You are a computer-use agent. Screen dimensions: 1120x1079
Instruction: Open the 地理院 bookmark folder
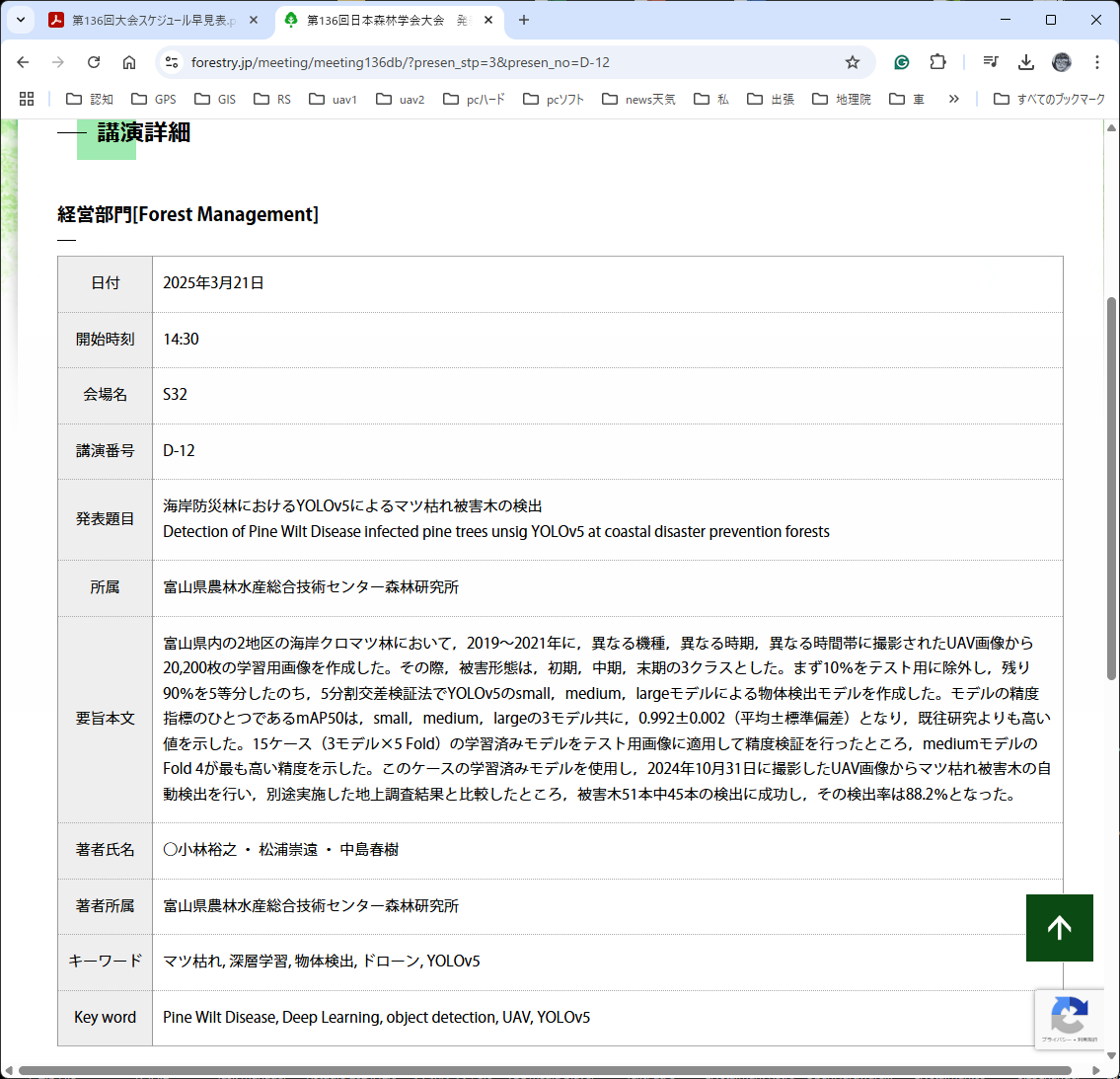pos(842,100)
